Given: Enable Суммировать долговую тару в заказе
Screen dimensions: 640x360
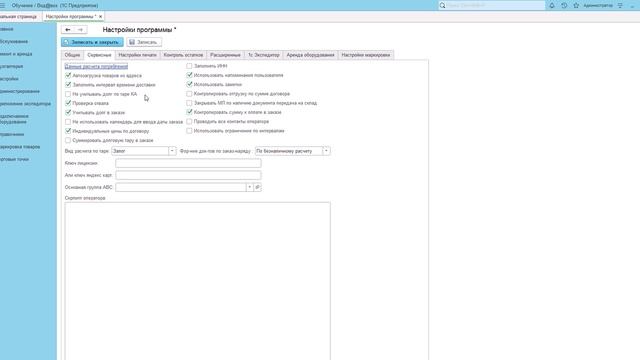Looking at the screenshot, I should tap(68, 140).
